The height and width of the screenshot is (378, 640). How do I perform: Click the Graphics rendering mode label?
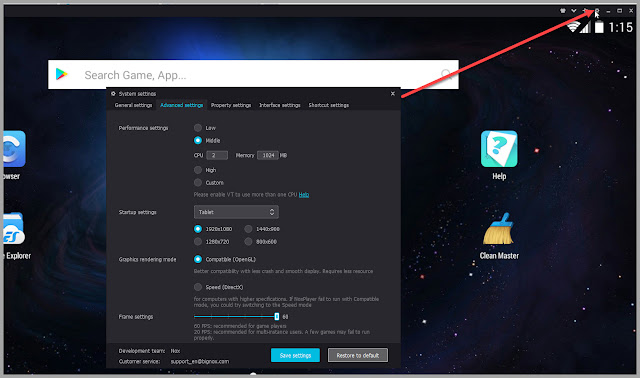point(147,259)
